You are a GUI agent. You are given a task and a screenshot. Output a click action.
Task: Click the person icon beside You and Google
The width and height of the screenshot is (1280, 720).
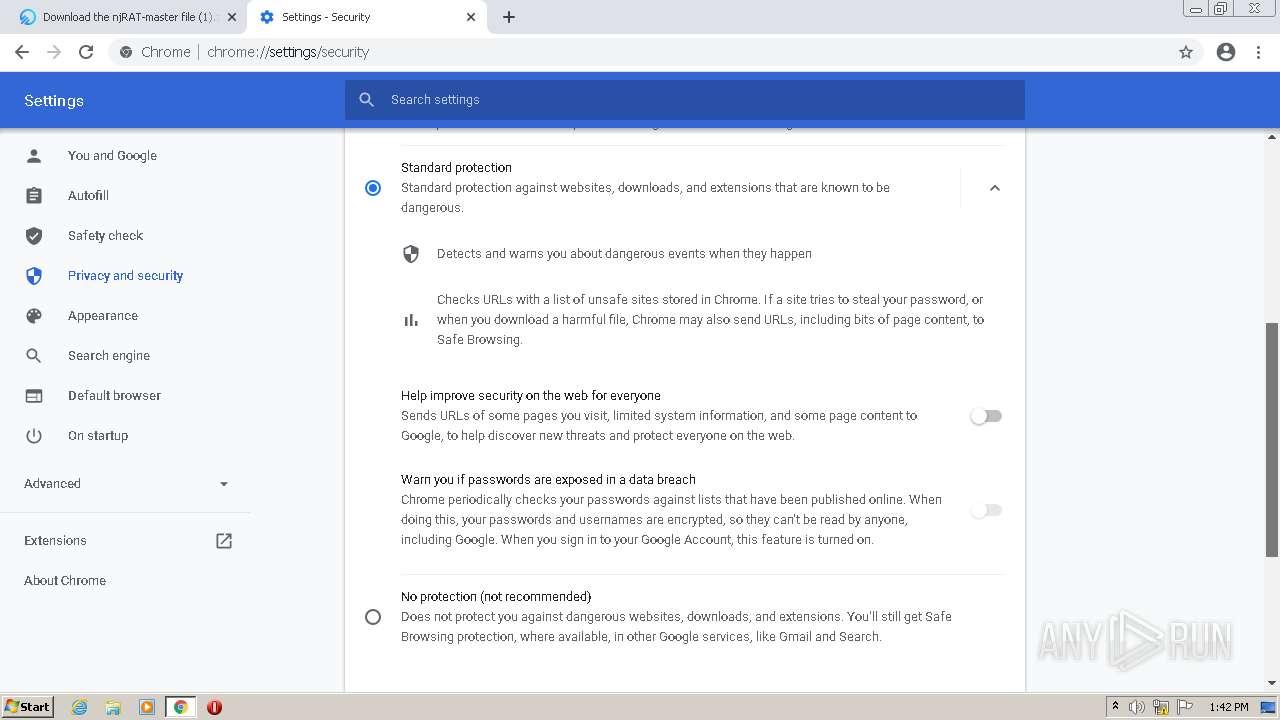[34, 155]
